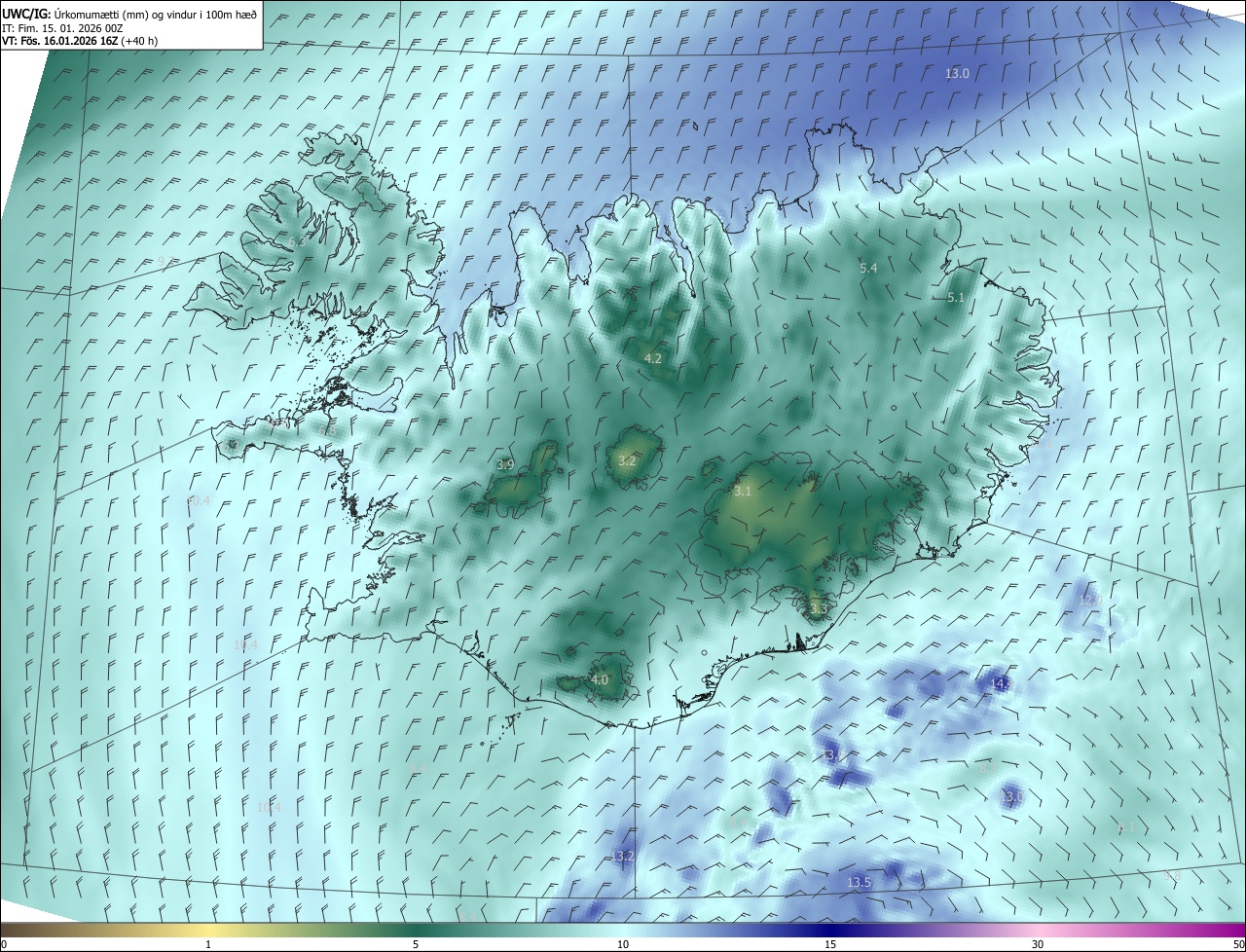Click the 3.9 value label on the map
1246x952 pixels.
click(x=505, y=465)
